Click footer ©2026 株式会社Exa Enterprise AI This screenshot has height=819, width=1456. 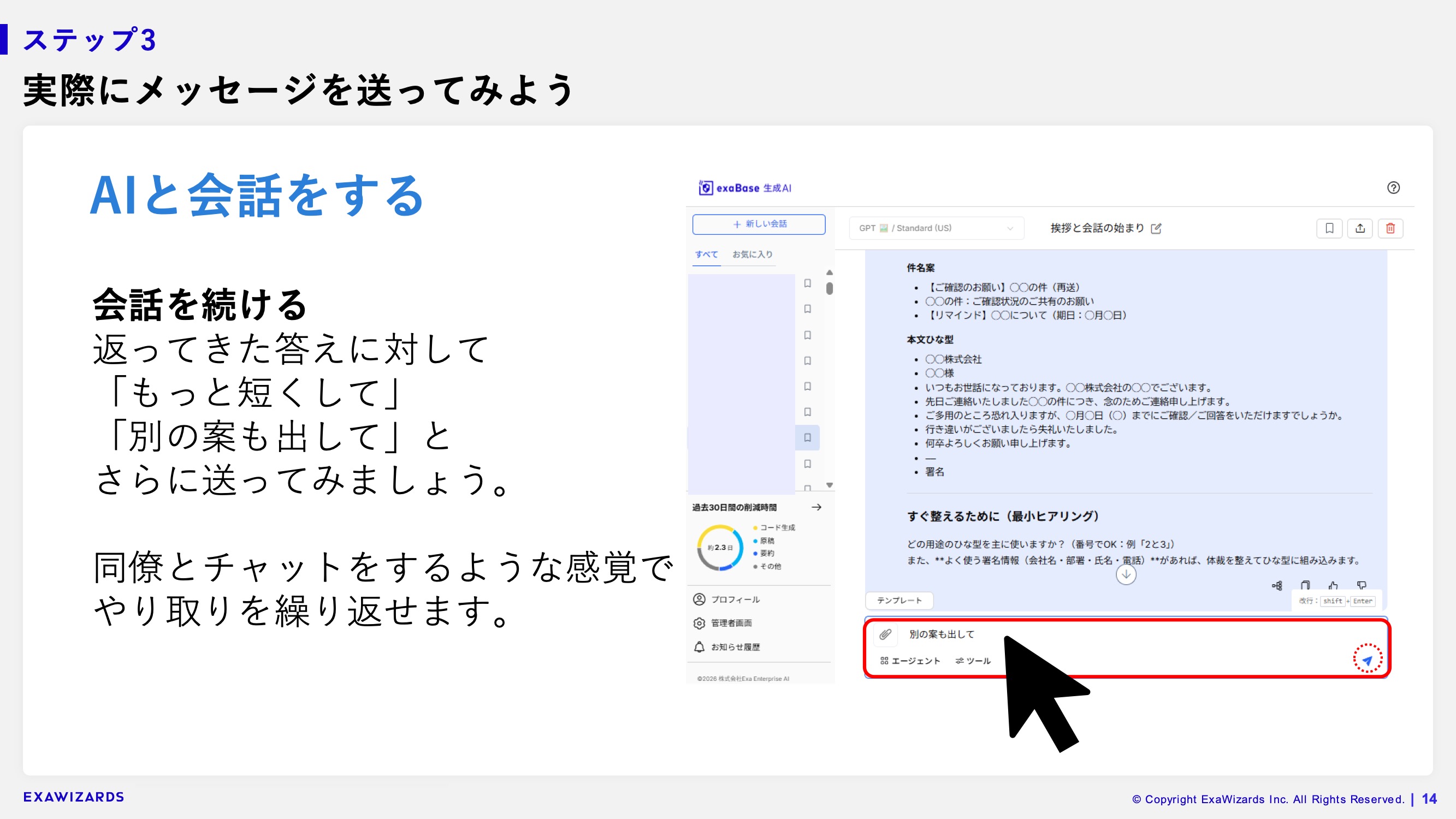(x=743, y=679)
